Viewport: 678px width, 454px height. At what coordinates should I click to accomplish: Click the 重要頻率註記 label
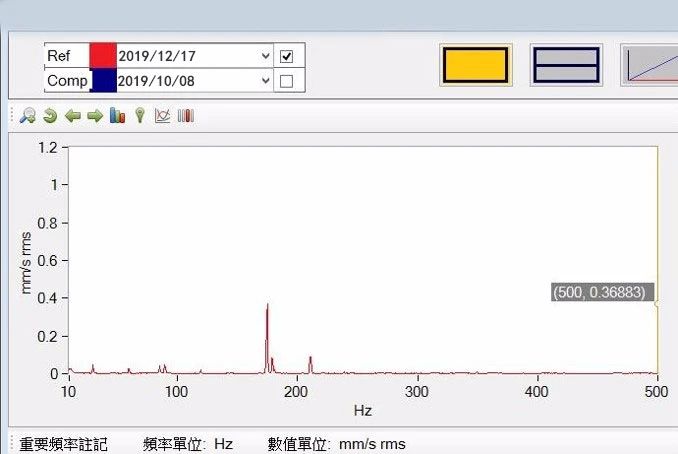[x=64, y=444]
